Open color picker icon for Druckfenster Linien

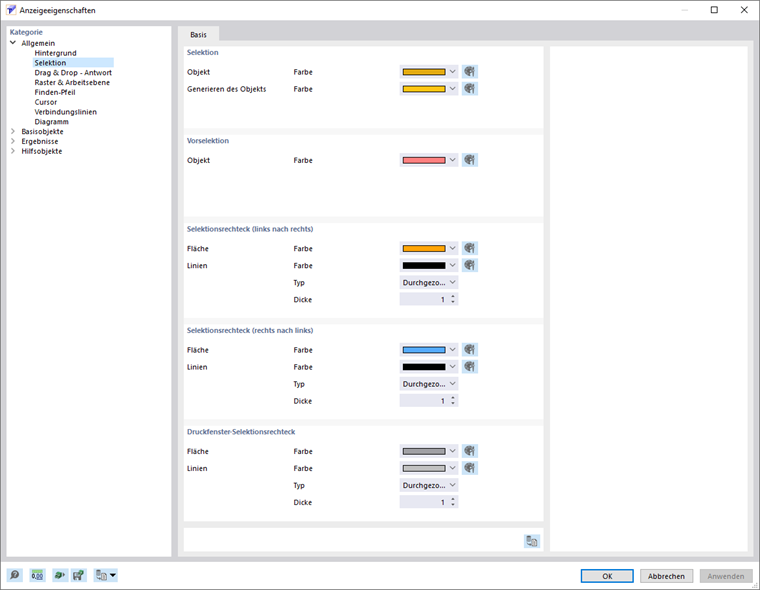point(470,468)
